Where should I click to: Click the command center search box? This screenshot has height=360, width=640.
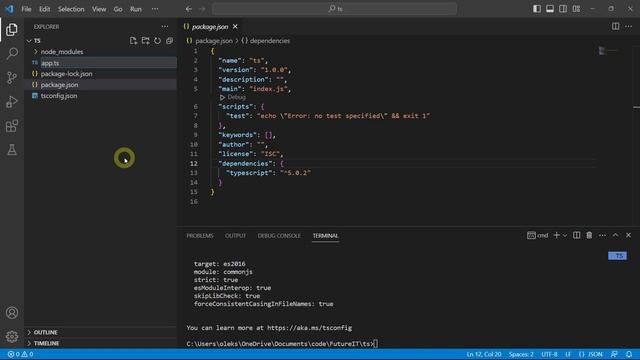(334, 9)
